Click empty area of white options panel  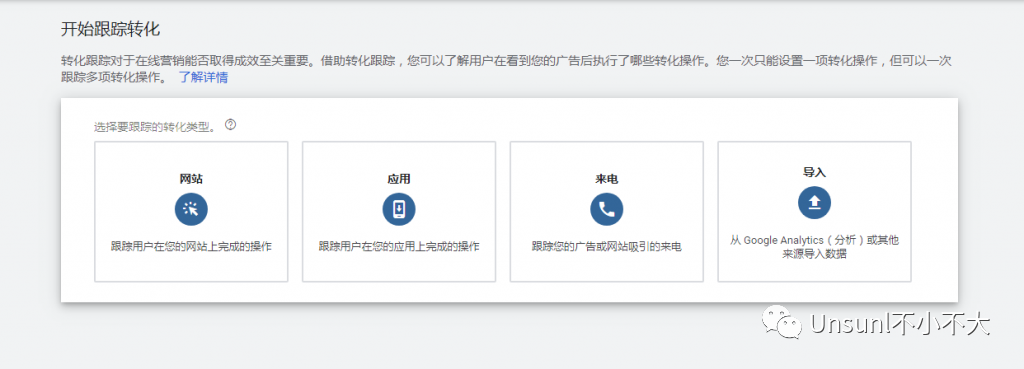tap(509, 292)
